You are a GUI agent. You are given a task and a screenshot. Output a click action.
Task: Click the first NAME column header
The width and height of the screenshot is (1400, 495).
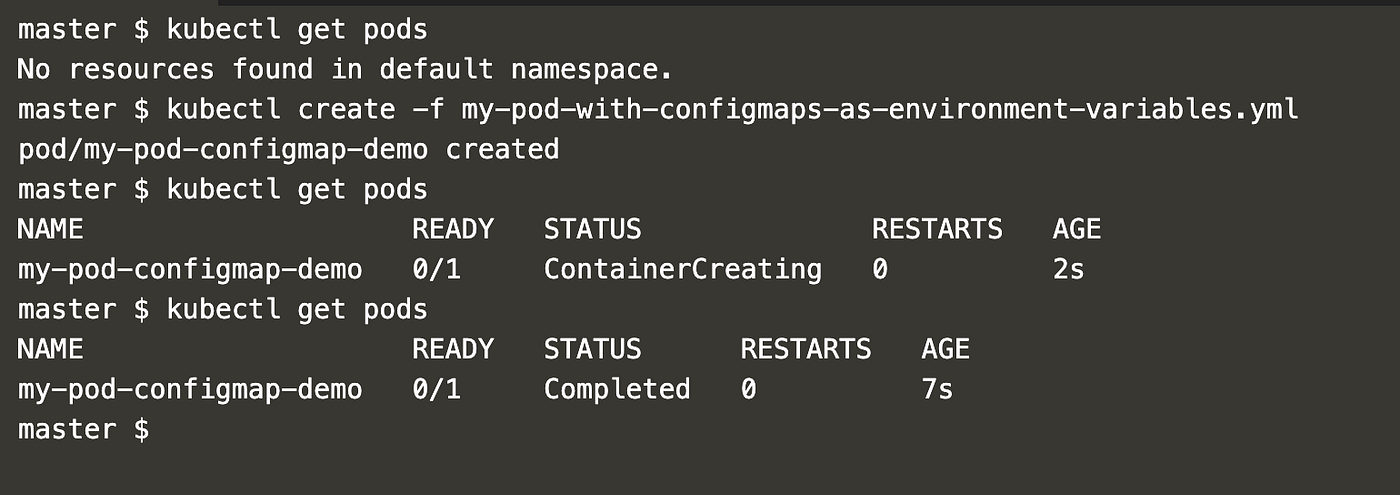coord(51,229)
